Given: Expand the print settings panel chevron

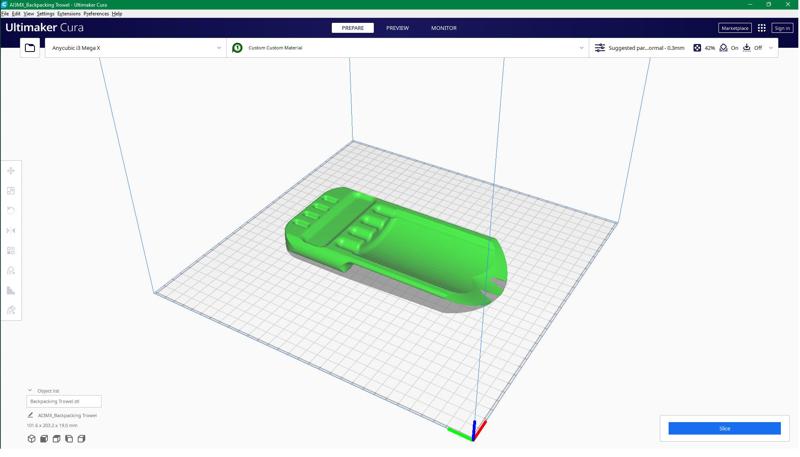Looking at the screenshot, I should pos(771,48).
